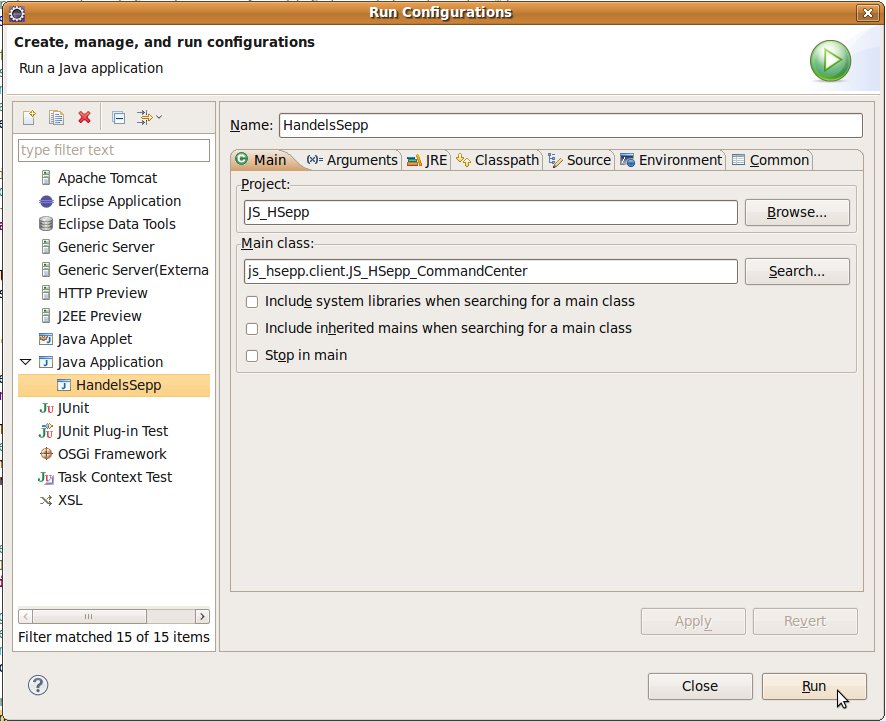Delete selected configuration with red X

tap(85, 117)
